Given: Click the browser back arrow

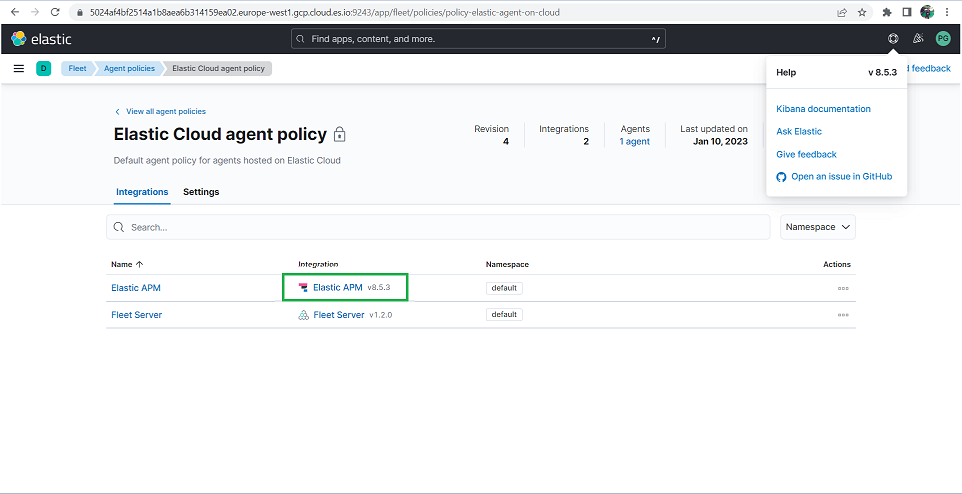Looking at the screenshot, I should (15, 12).
